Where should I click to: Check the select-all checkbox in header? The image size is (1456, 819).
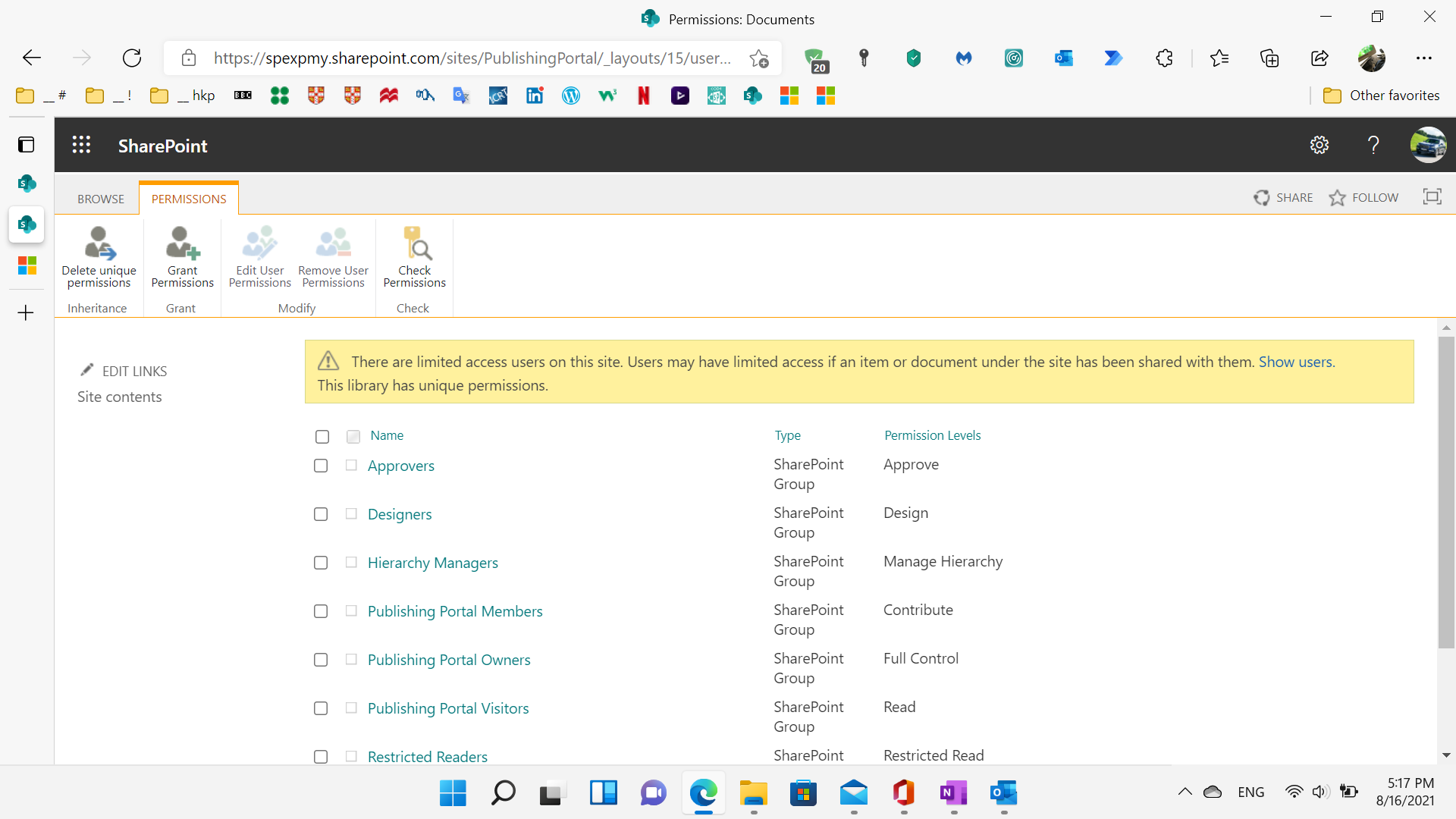tap(322, 437)
